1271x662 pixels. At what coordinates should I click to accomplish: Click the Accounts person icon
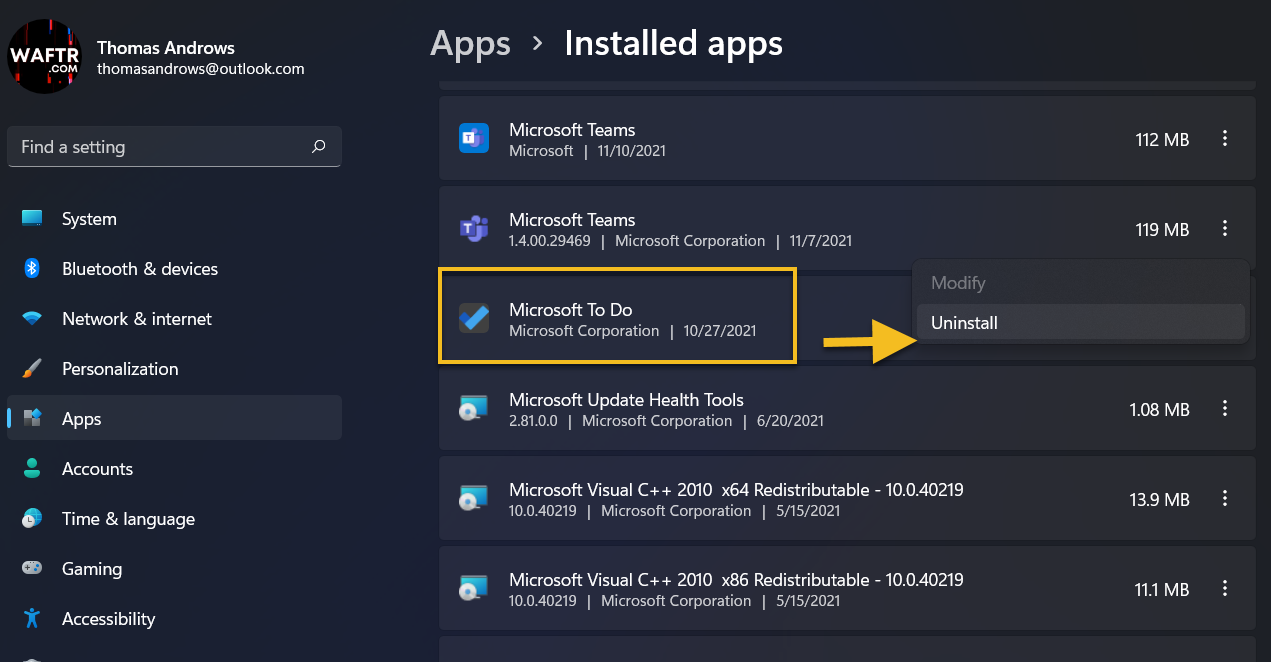32,469
